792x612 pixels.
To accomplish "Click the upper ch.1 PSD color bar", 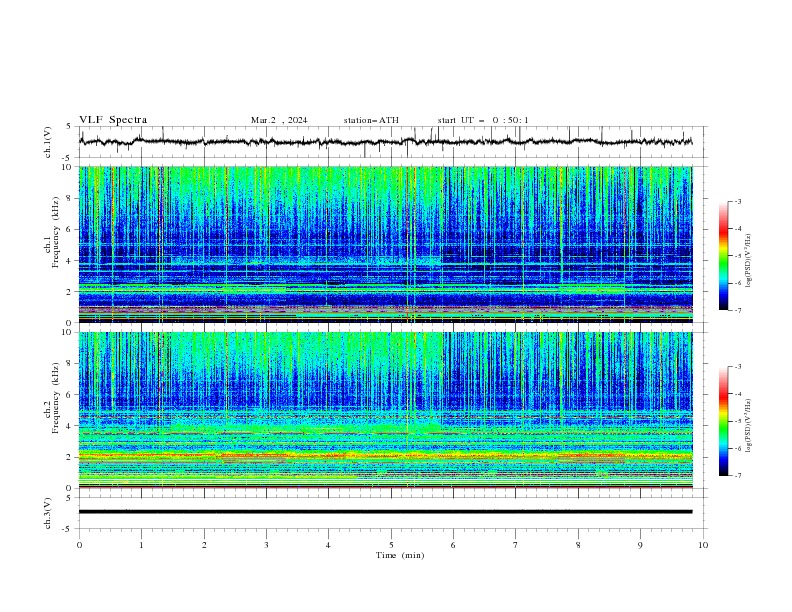I will coord(723,256).
